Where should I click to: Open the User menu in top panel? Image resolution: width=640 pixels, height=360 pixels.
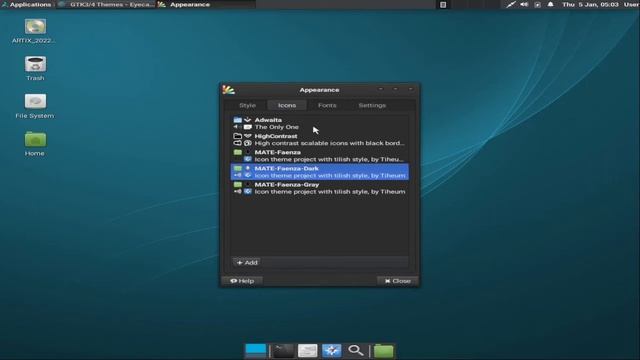click(x=631, y=4)
